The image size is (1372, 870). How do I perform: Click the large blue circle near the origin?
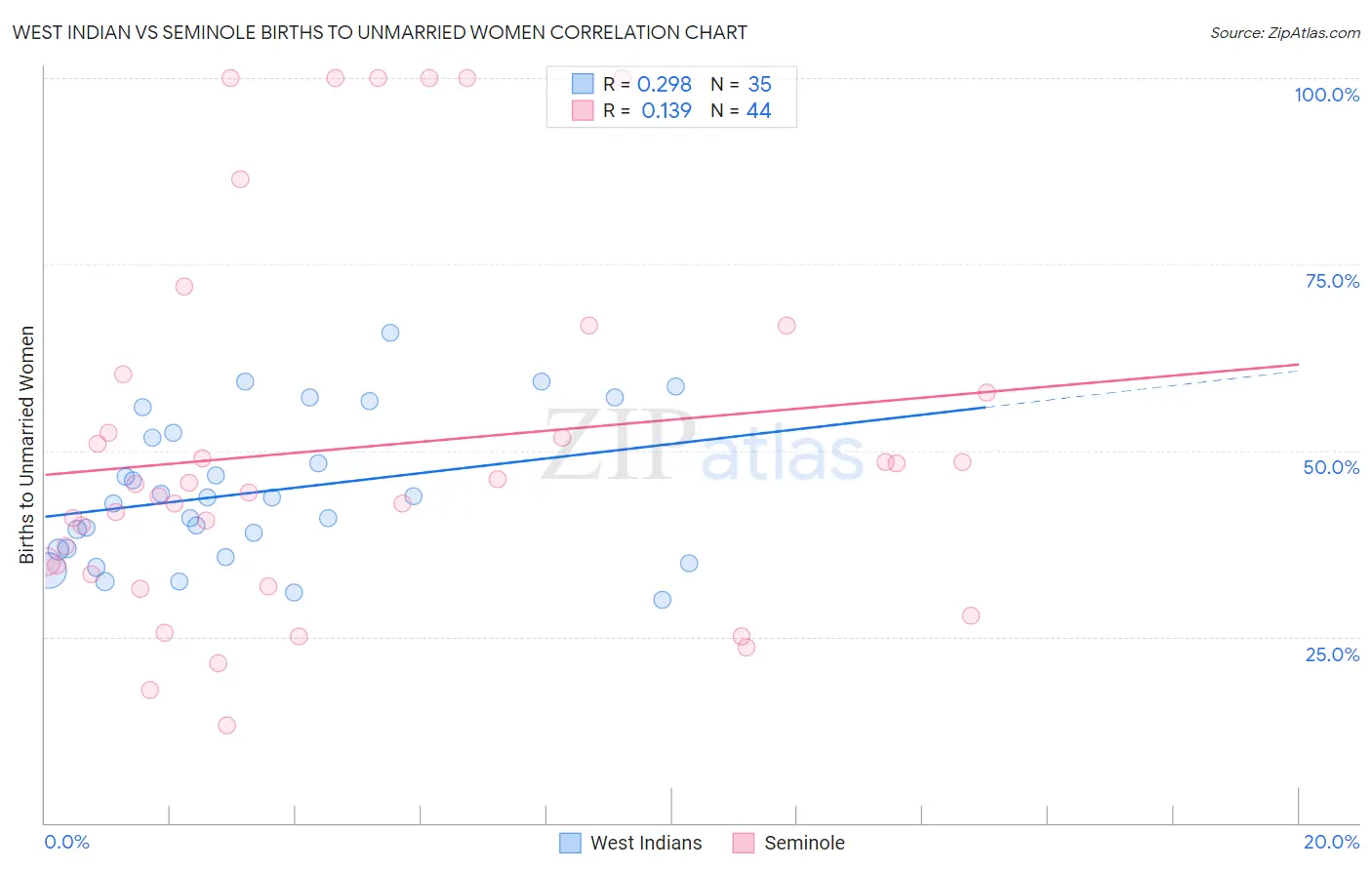[48, 569]
